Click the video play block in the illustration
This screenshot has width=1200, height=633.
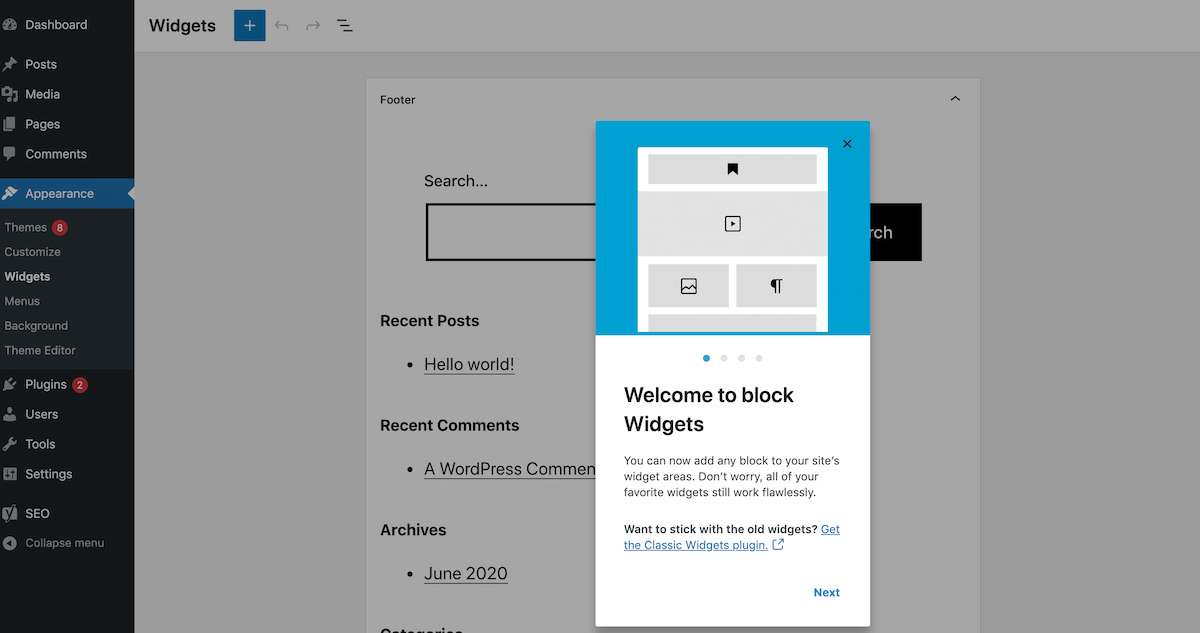732,224
